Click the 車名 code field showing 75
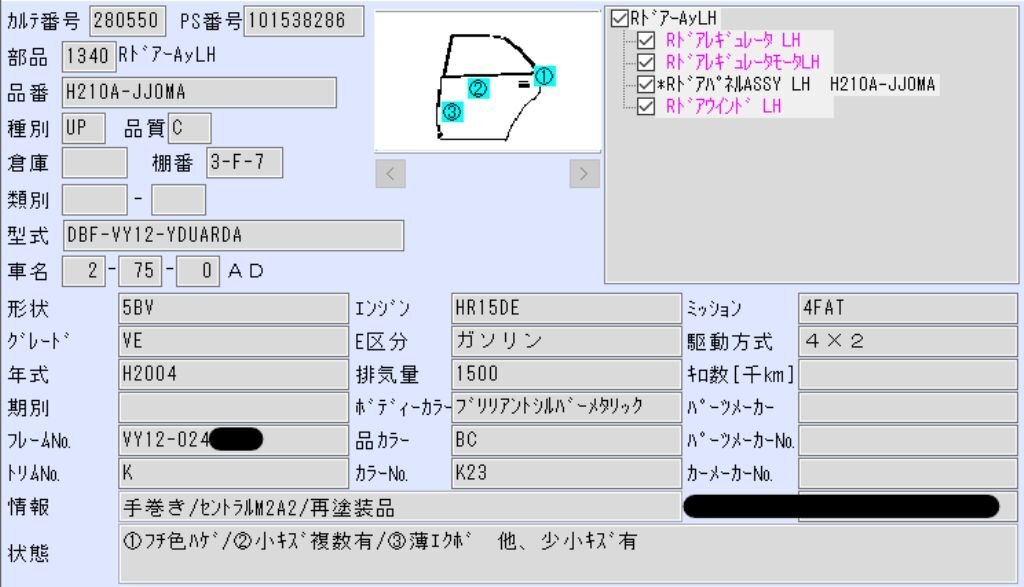1024x587 pixels. click(x=141, y=271)
